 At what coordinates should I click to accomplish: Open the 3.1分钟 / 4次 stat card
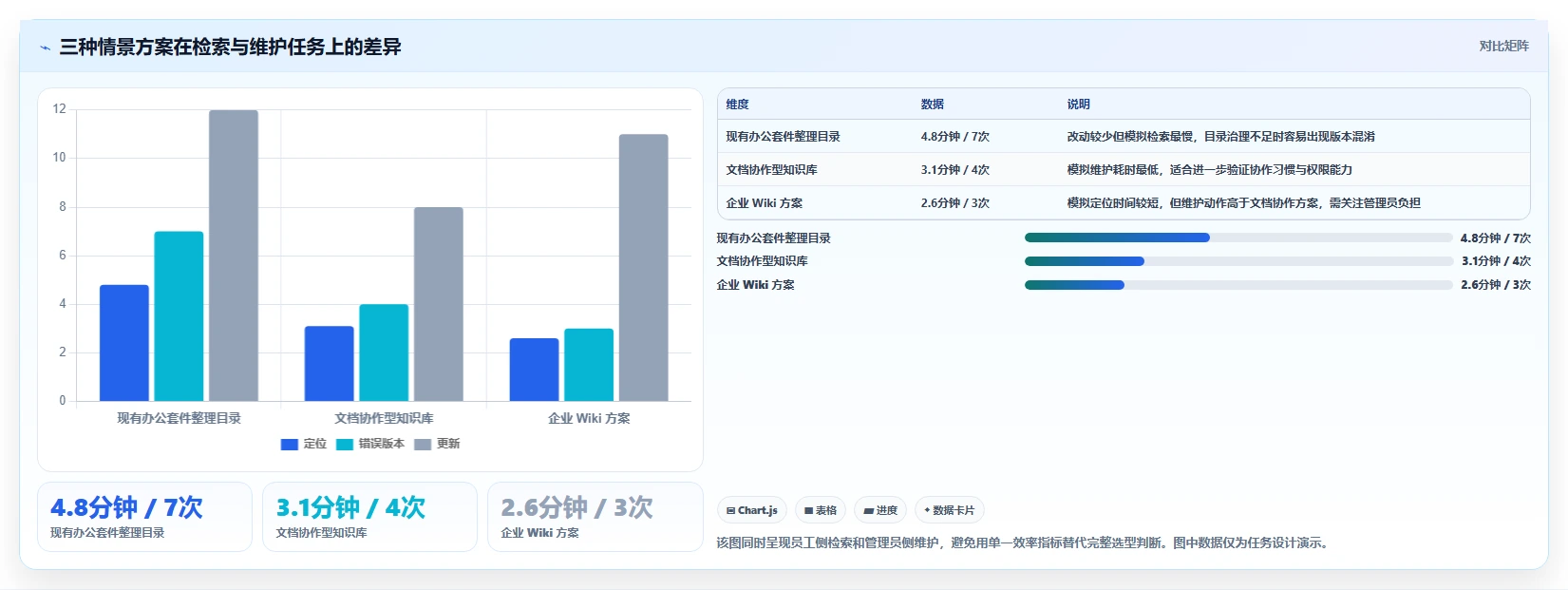pyautogui.click(x=369, y=517)
